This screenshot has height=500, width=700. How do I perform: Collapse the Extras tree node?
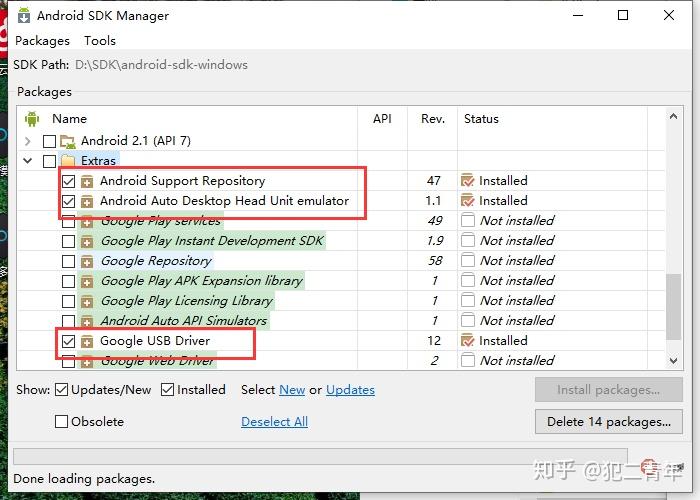click(27, 161)
